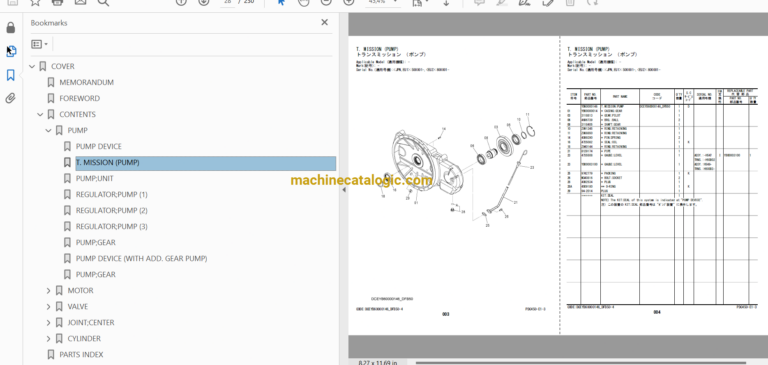Viewport: 768px width, 365px height.
Task: Jump to the PARTS INDEX bookmark
Action: (81, 355)
